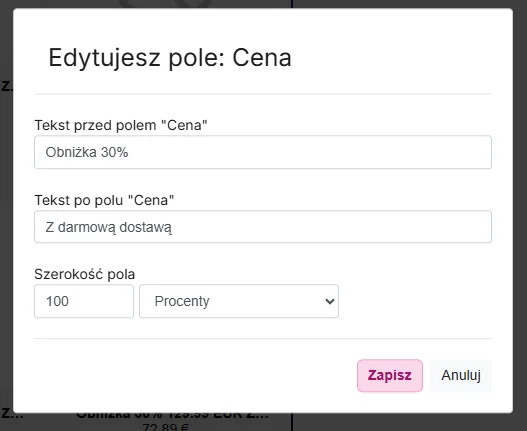Screen dimensions: 527x431
Task: Click the "Szerokość pola" label
Action: tap(84, 274)
